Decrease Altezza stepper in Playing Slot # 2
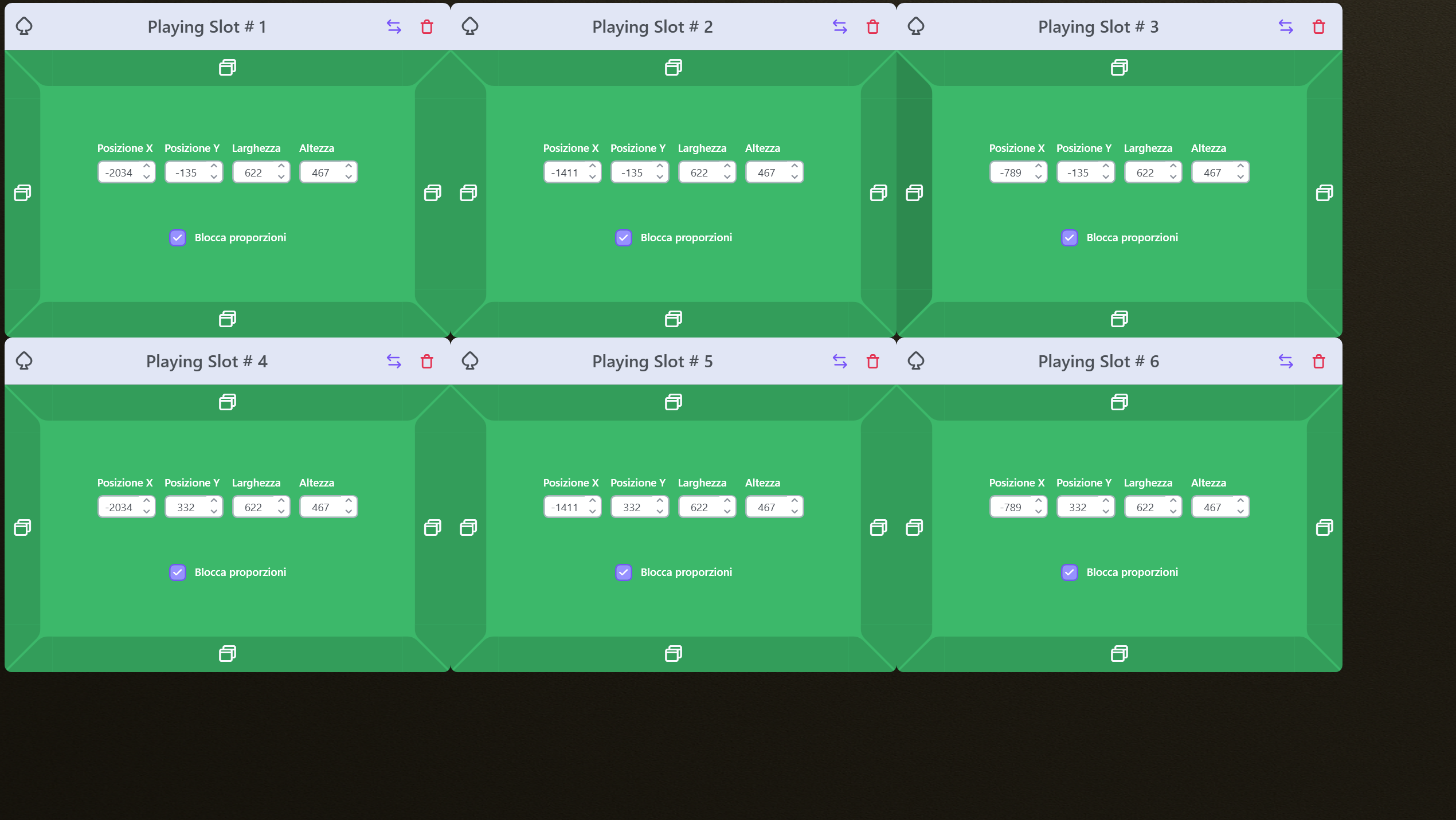 [794, 178]
